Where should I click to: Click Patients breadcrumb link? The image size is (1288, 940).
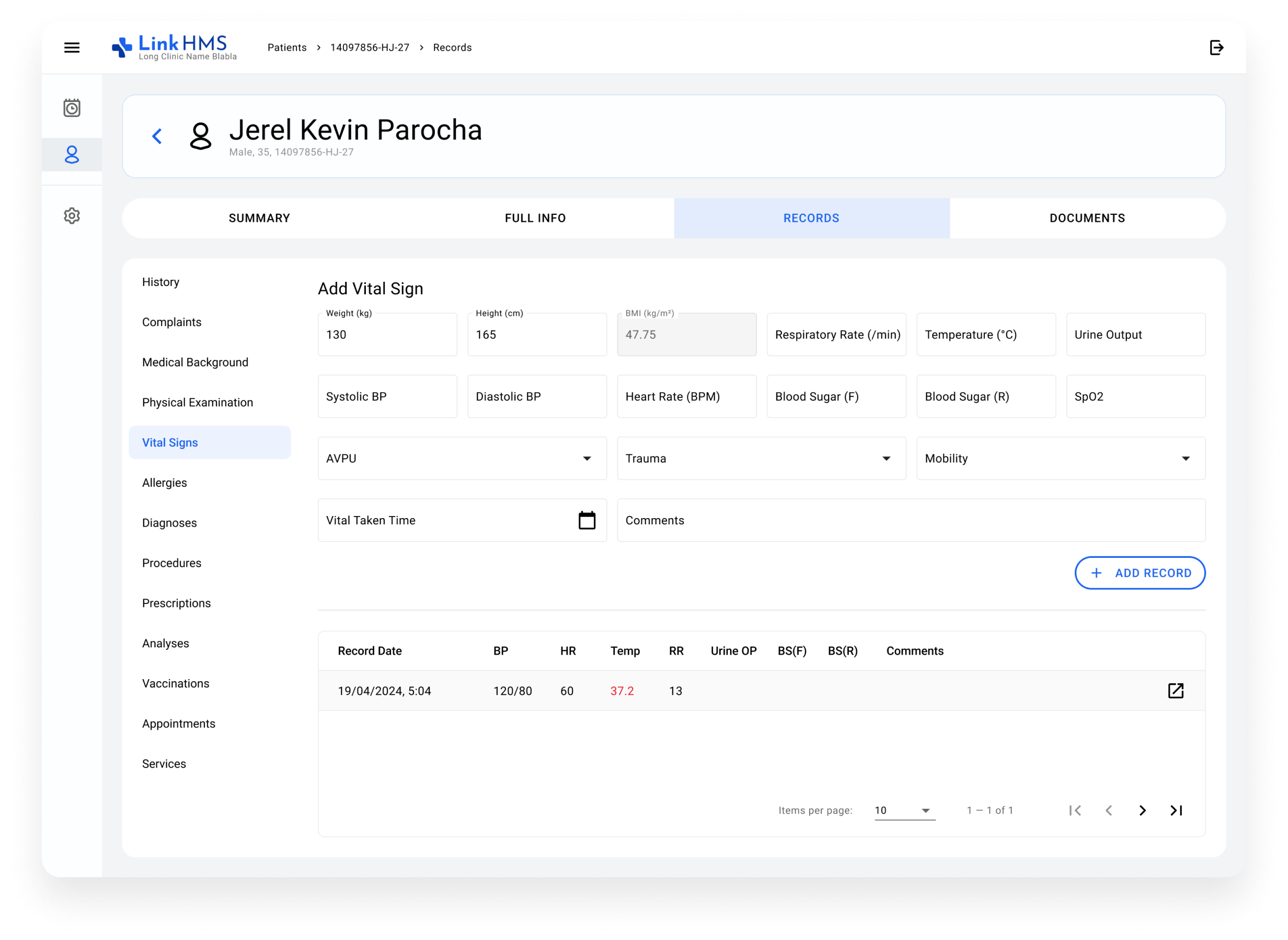[x=287, y=48]
